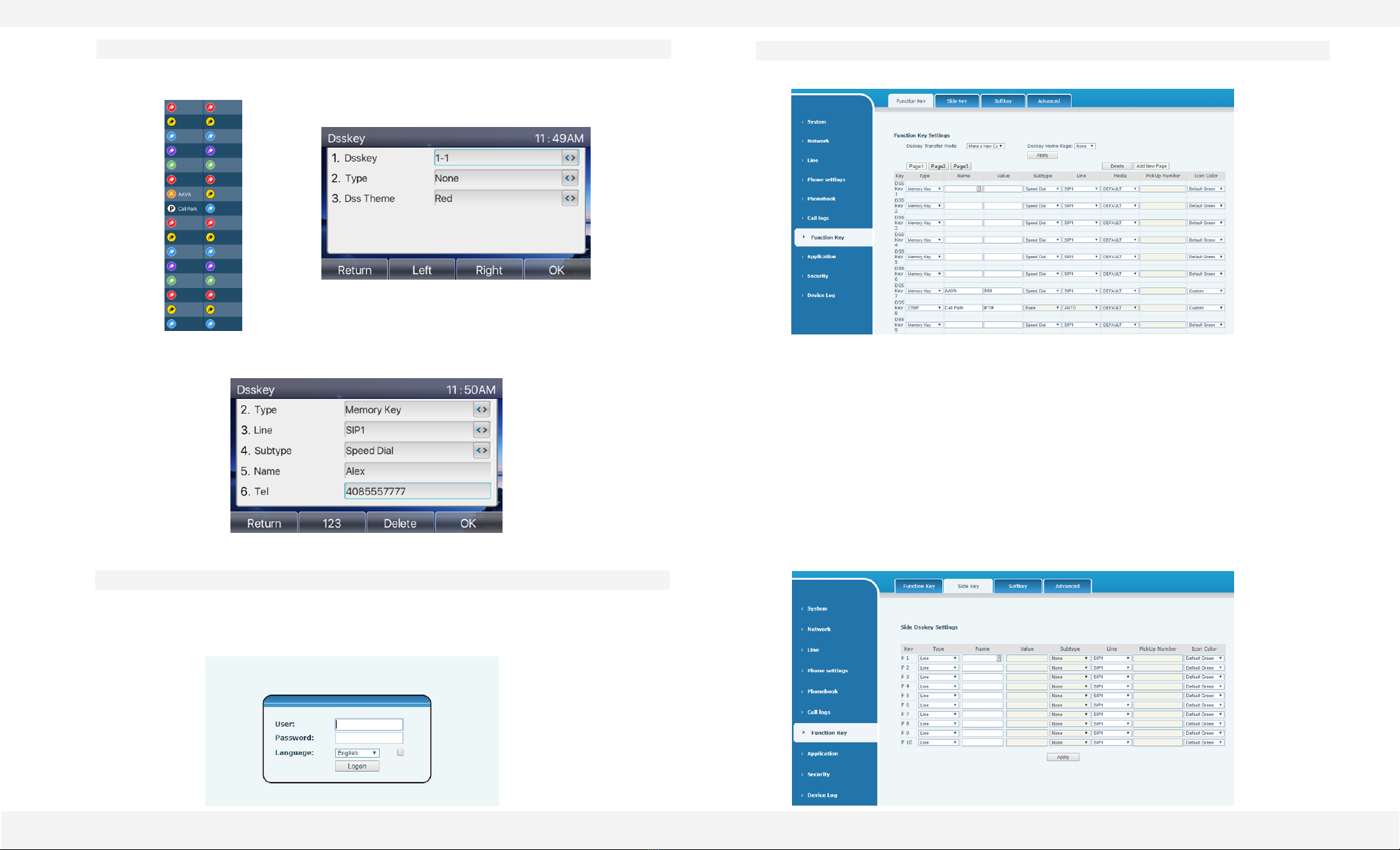The width and height of the screenshot is (1400, 850).
Task: Click the Add New Page button
Action: click(1152, 167)
